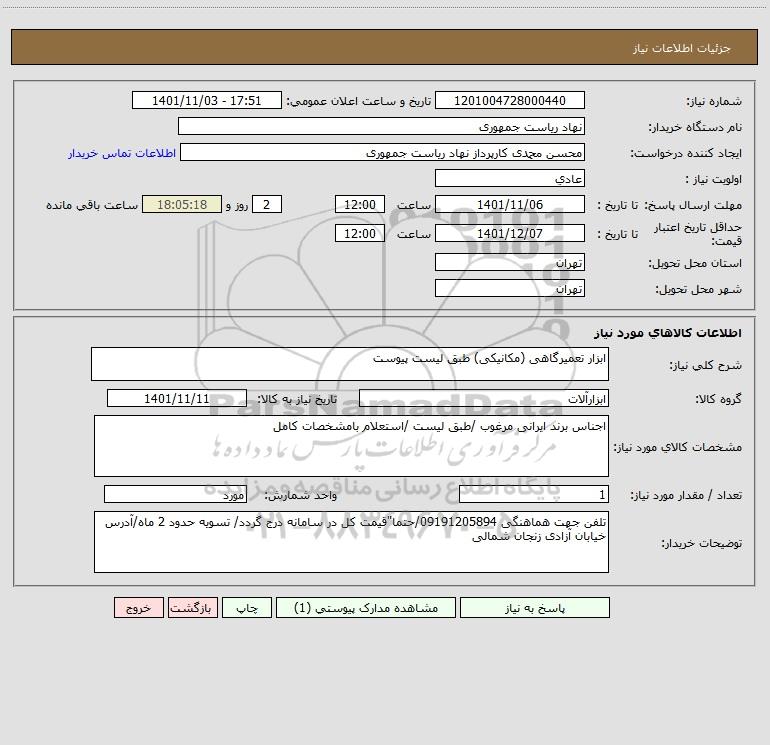Click label 'شهر محل تحویل:'
The height and width of the screenshot is (745, 770).
coord(699,289)
